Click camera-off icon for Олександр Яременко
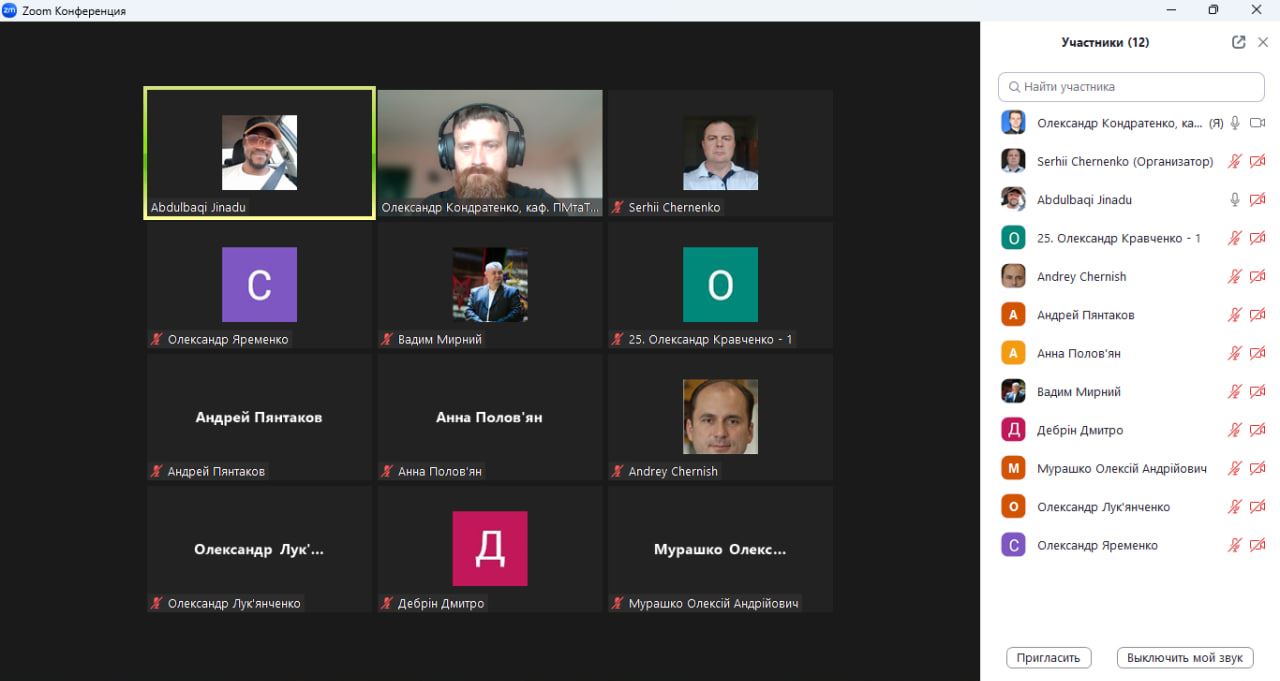The width and height of the screenshot is (1280, 681). tap(1258, 546)
